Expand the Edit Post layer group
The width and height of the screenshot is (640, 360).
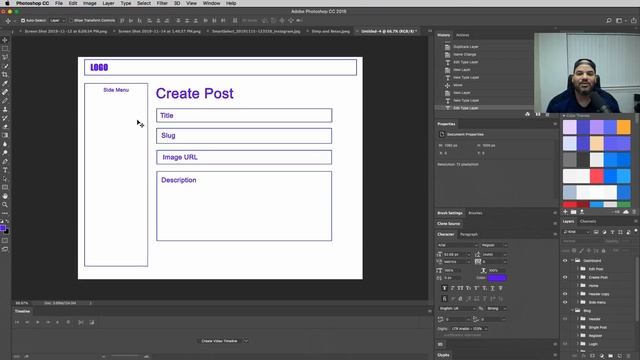point(578,269)
